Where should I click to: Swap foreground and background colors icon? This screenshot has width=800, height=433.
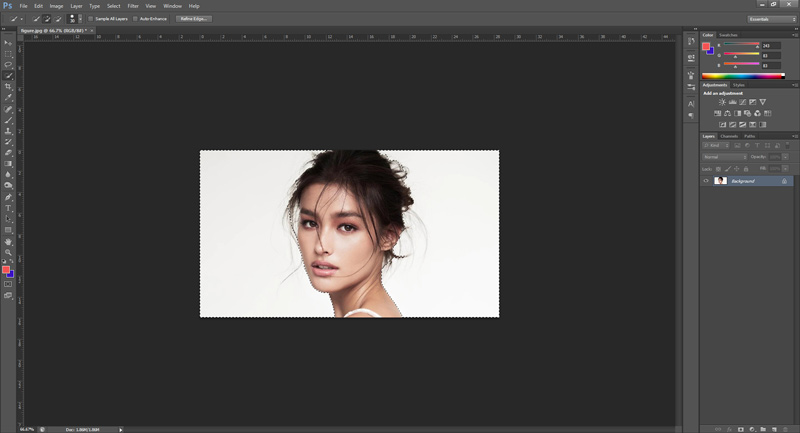click(x=12, y=261)
